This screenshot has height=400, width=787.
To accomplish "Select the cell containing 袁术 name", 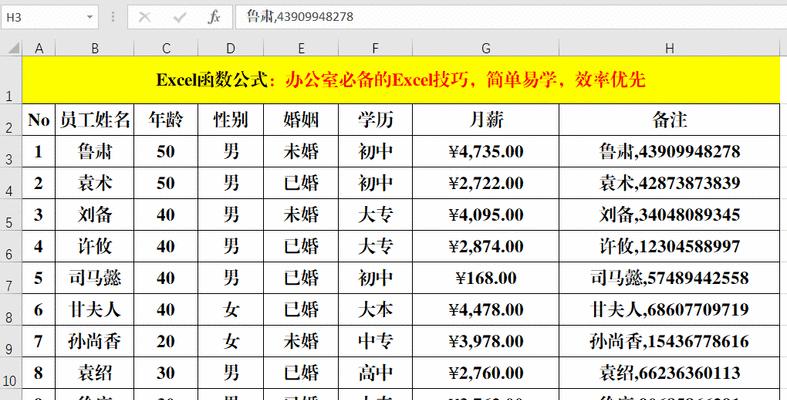I will 94,183.
